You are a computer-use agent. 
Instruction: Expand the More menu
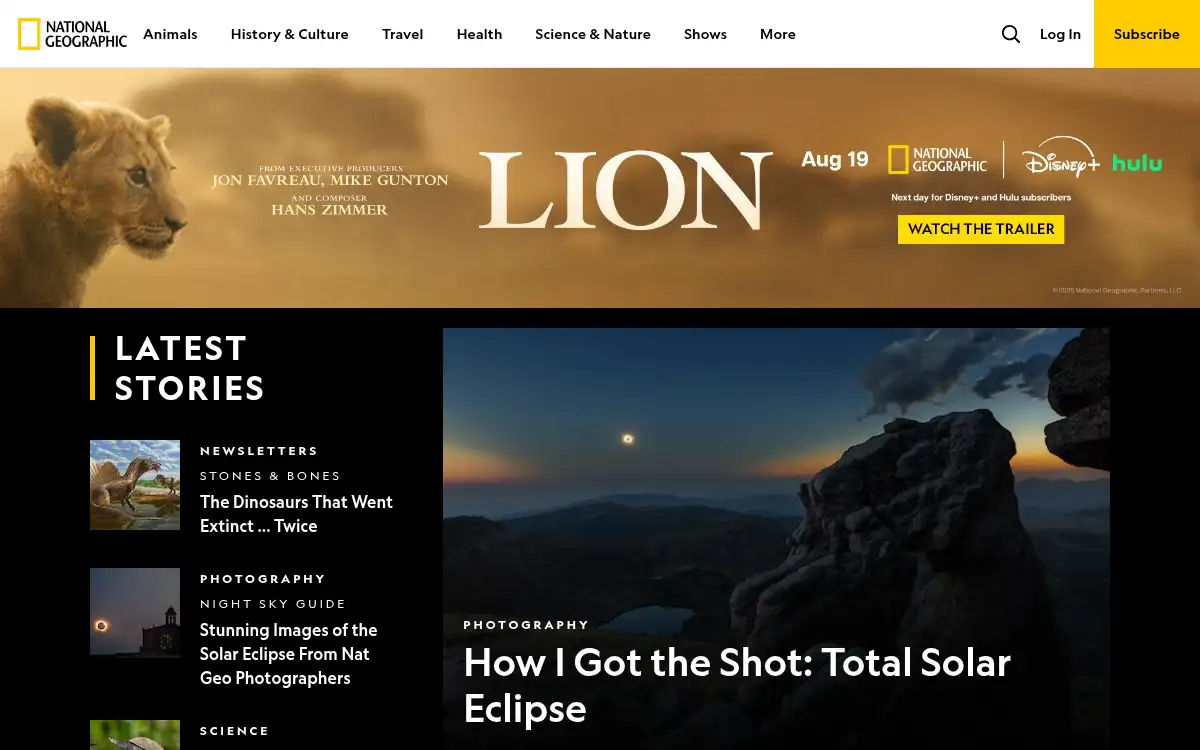pyautogui.click(x=778, y=34)
